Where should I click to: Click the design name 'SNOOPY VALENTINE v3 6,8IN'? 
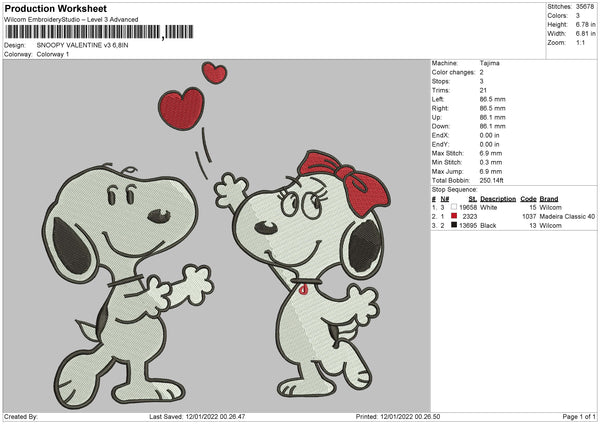(82, 45)
